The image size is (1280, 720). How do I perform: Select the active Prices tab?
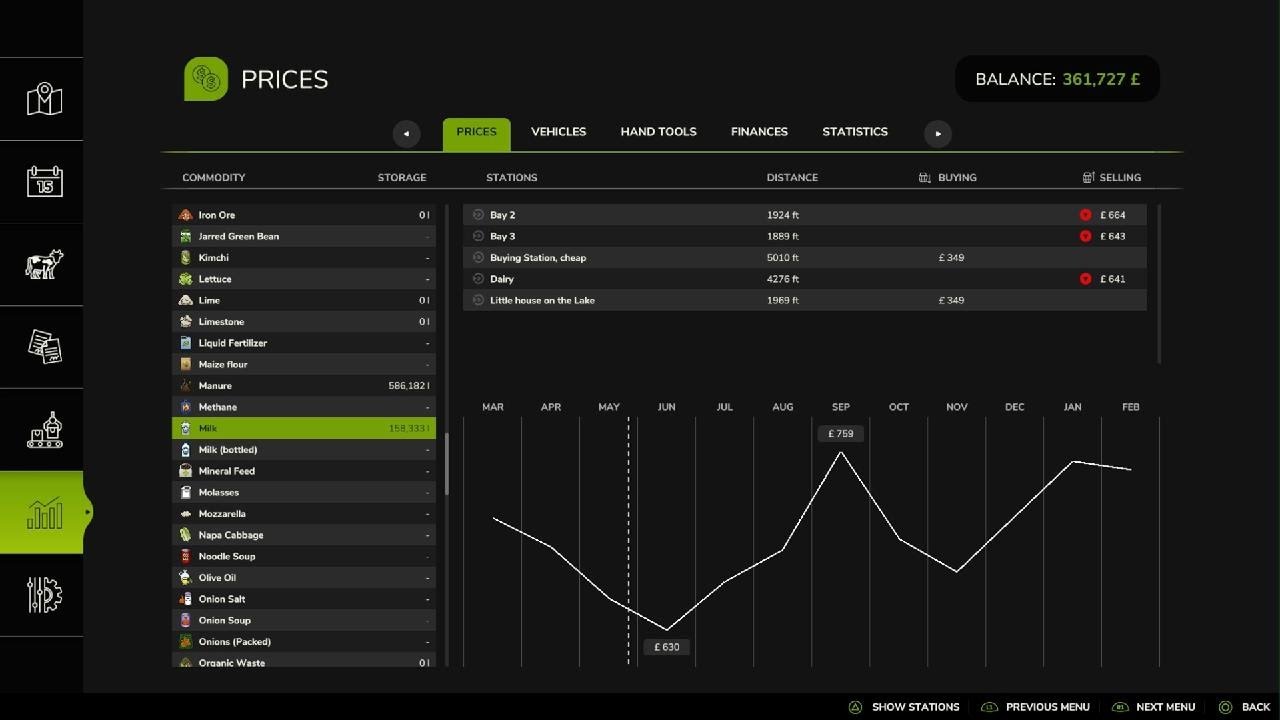tap(476, 134)
